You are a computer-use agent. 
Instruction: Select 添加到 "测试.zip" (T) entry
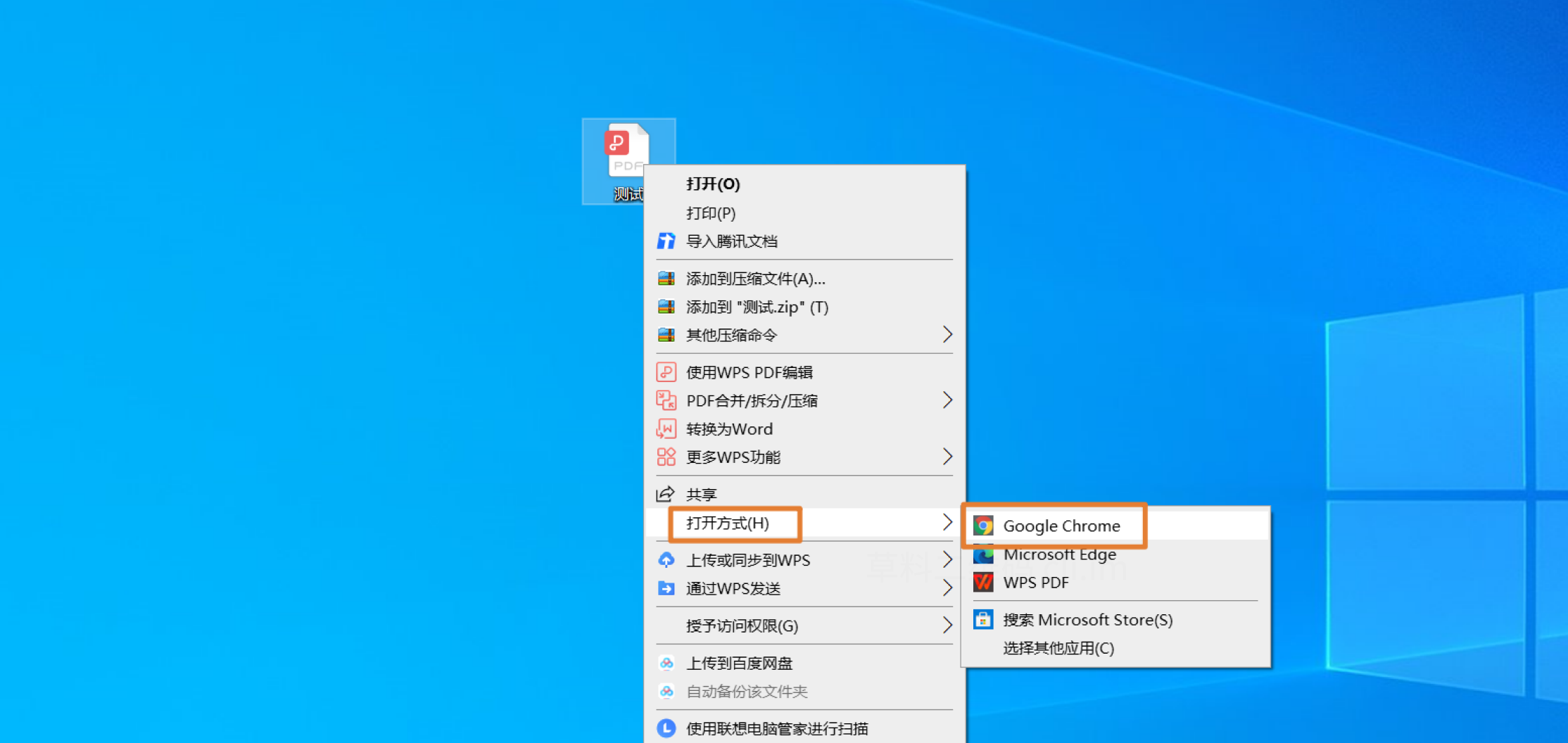tap(804, 307)
